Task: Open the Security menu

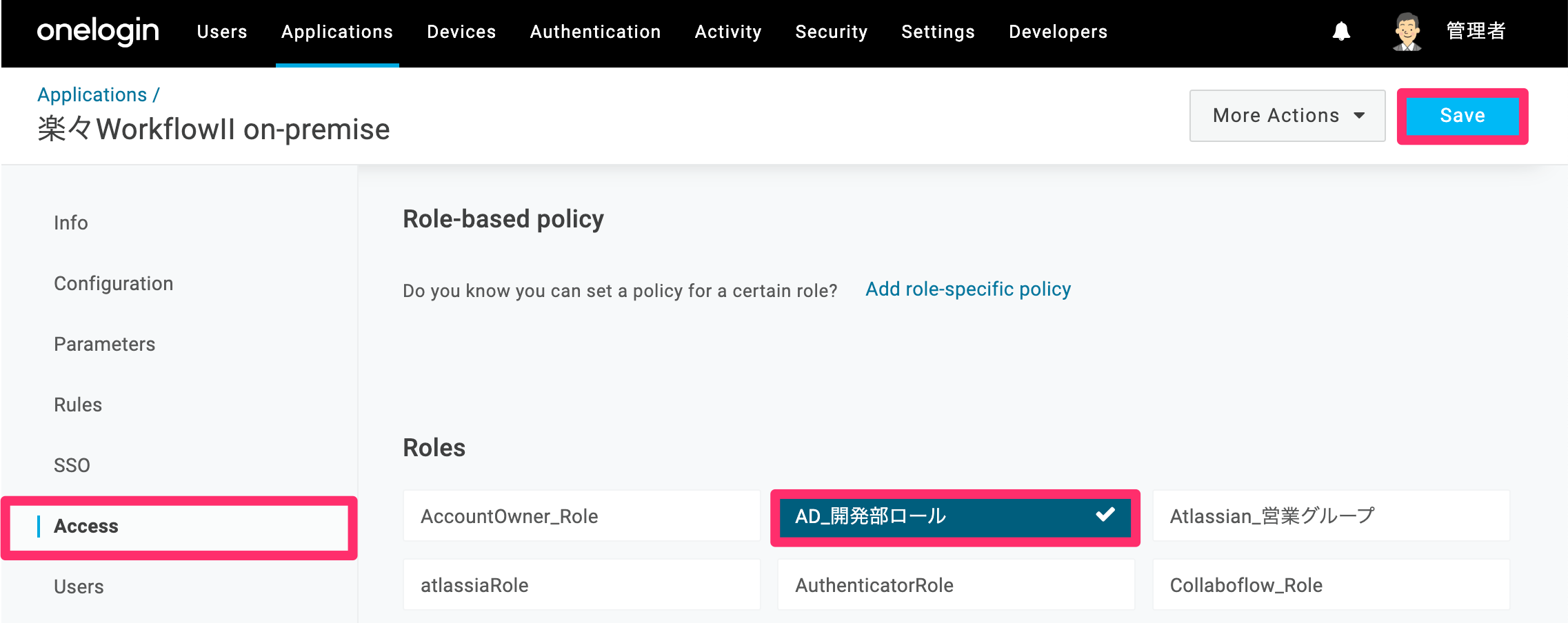Action: (831, 32)
